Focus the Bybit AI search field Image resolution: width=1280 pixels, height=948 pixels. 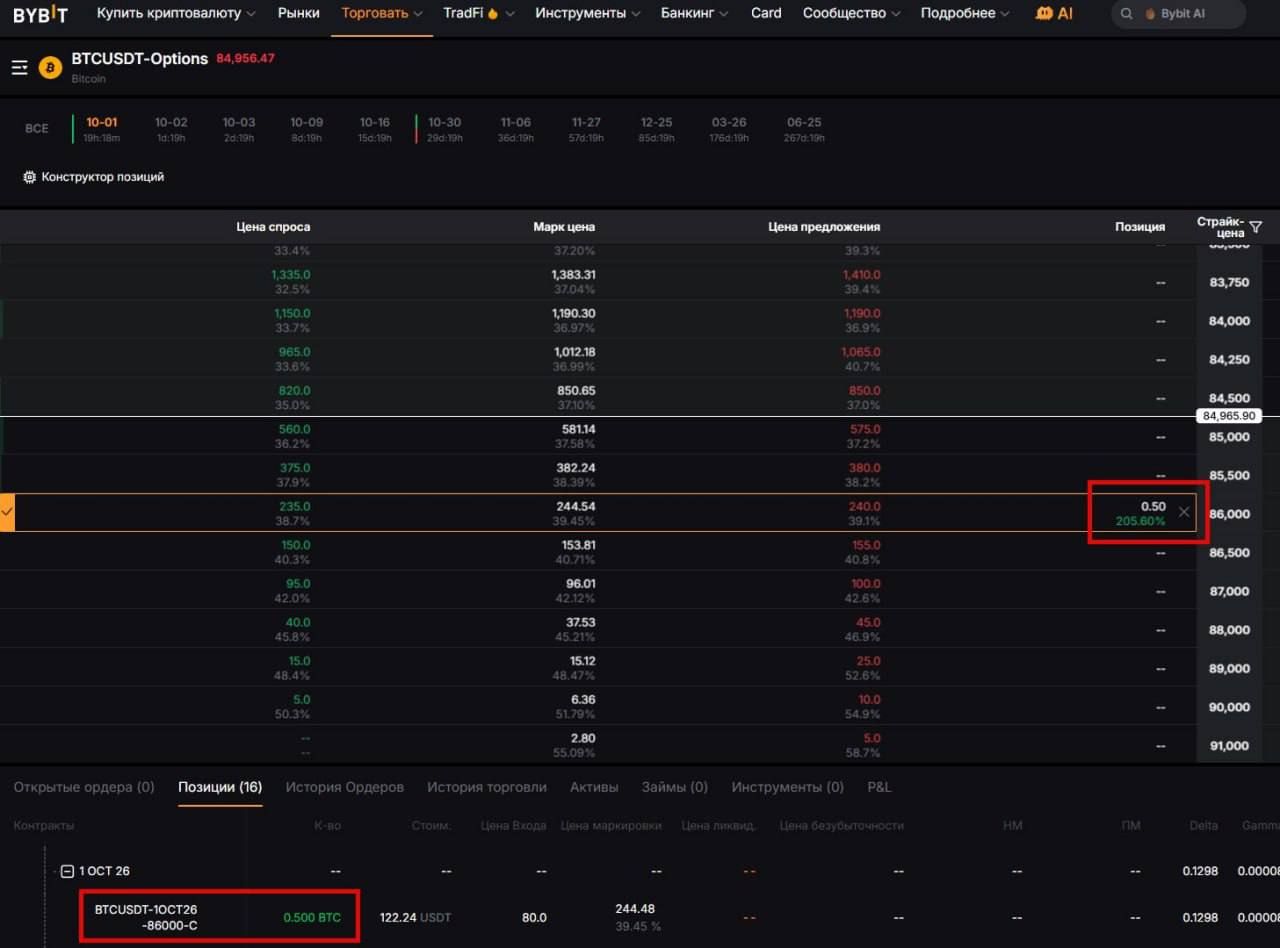(1179, 14)
